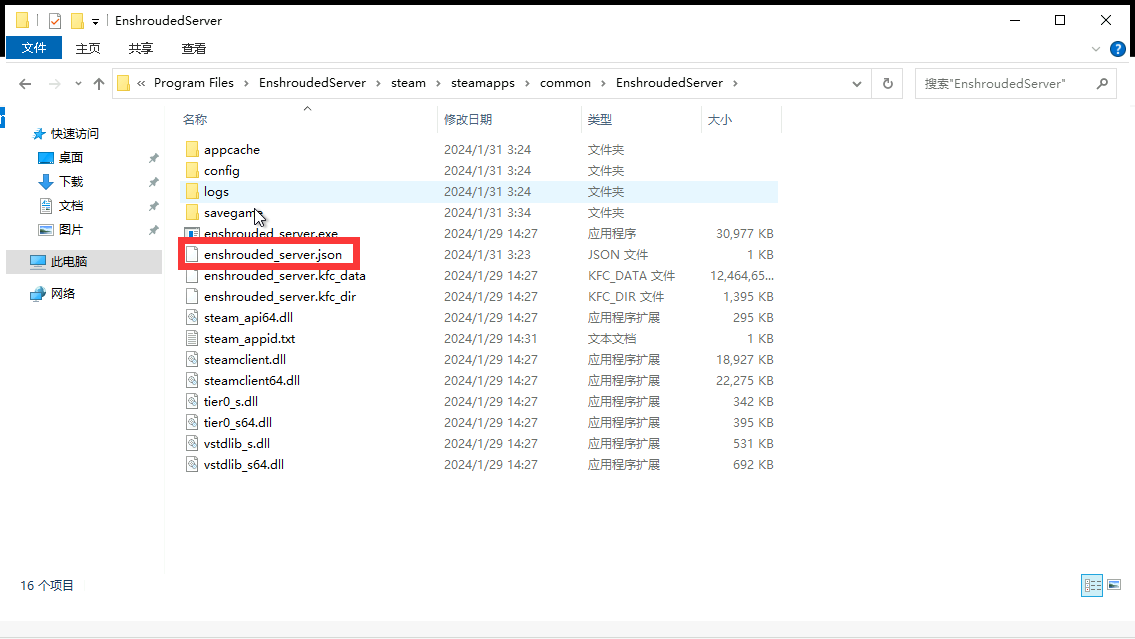This screenshot has height=639, width=1135.
Task: Select the enshrouded_server.kfc_data file
Action: pyautogui.click(x=284, y=276)
